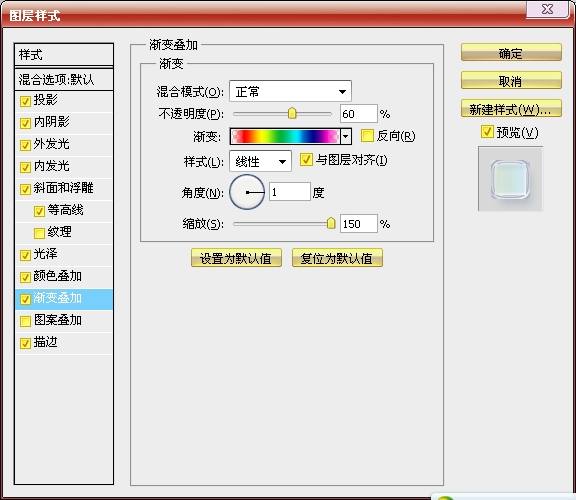Screen dimensions: 576x500
Task: Click 设置为默认值 make default button
Action: [x=236, y=258]
